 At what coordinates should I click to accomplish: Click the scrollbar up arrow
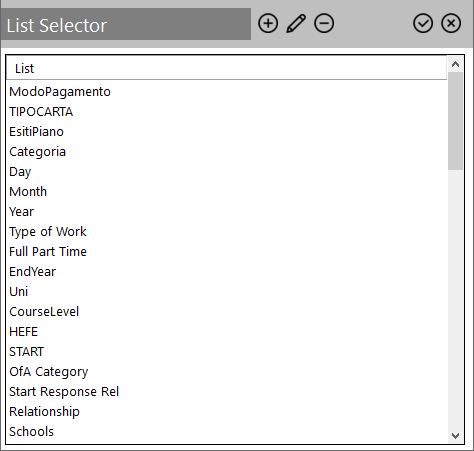coord(455,64)
